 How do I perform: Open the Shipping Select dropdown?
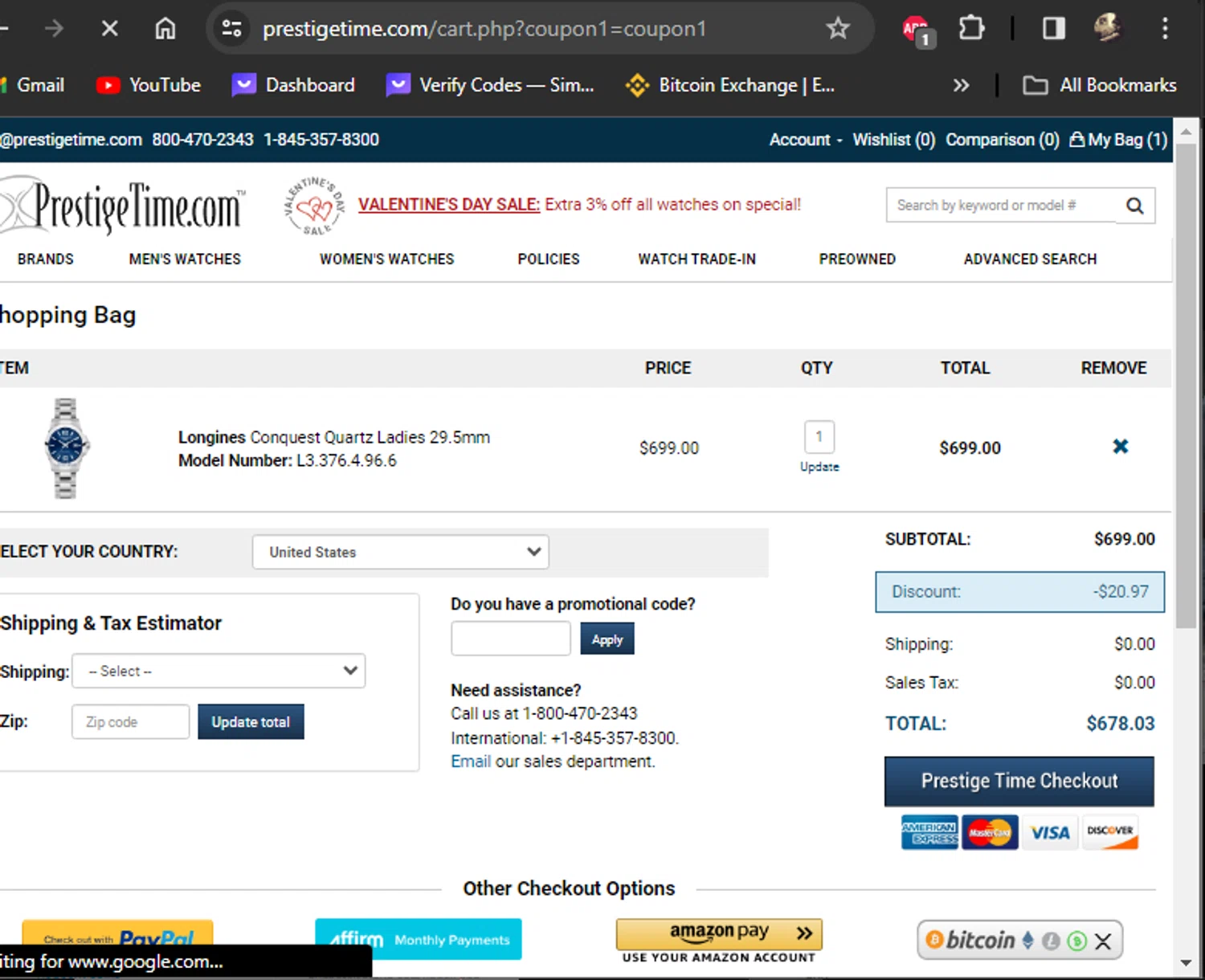coord(219,671)
